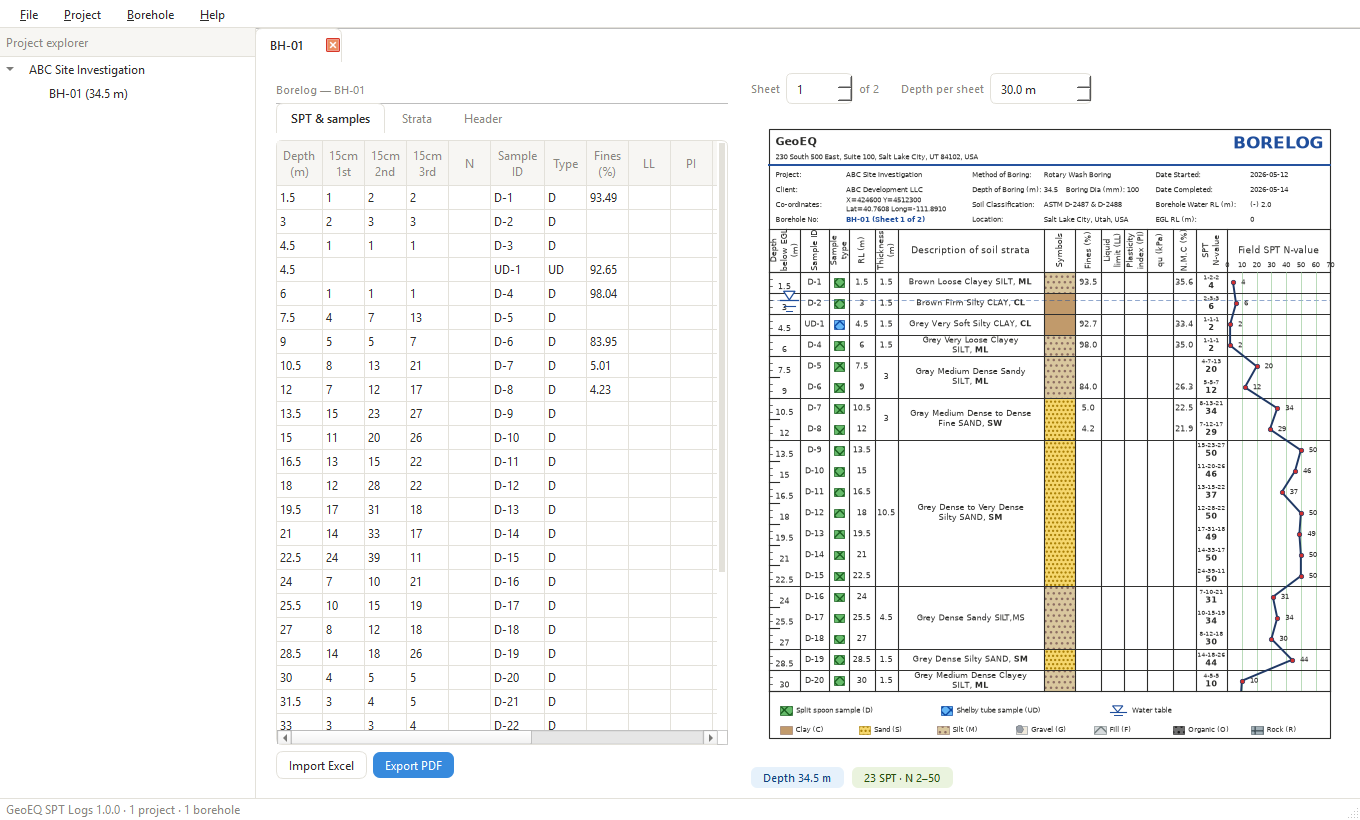1360x820 pixels.
Task: Click the Gravel (G) legend icon
Action: coord(1021,730)
